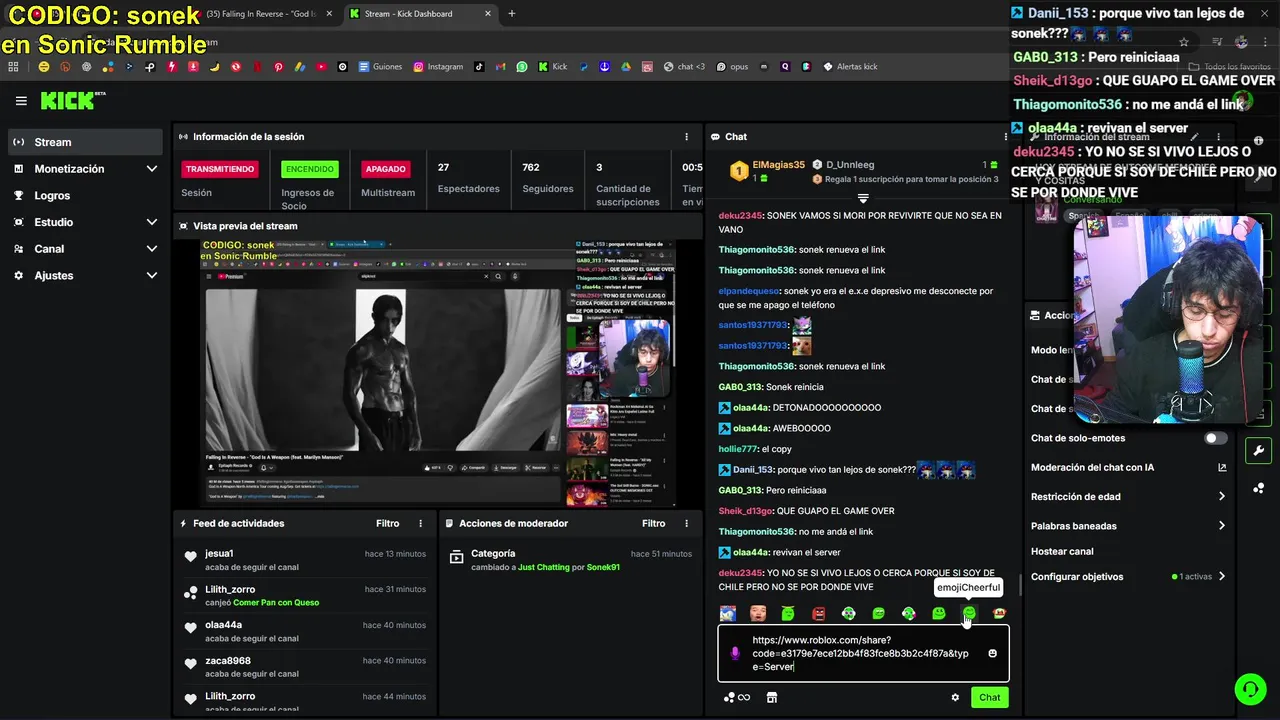
Task: Click Hostear canal option
Action: point(1062,551)
